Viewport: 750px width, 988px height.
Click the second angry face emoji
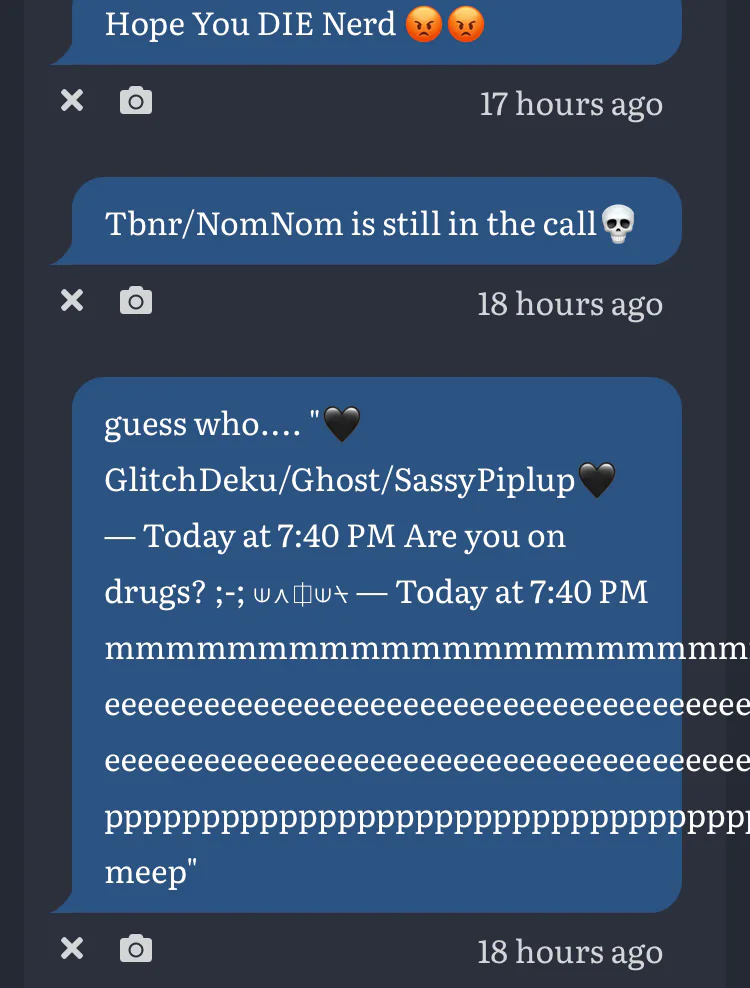[x=466, y=25]
